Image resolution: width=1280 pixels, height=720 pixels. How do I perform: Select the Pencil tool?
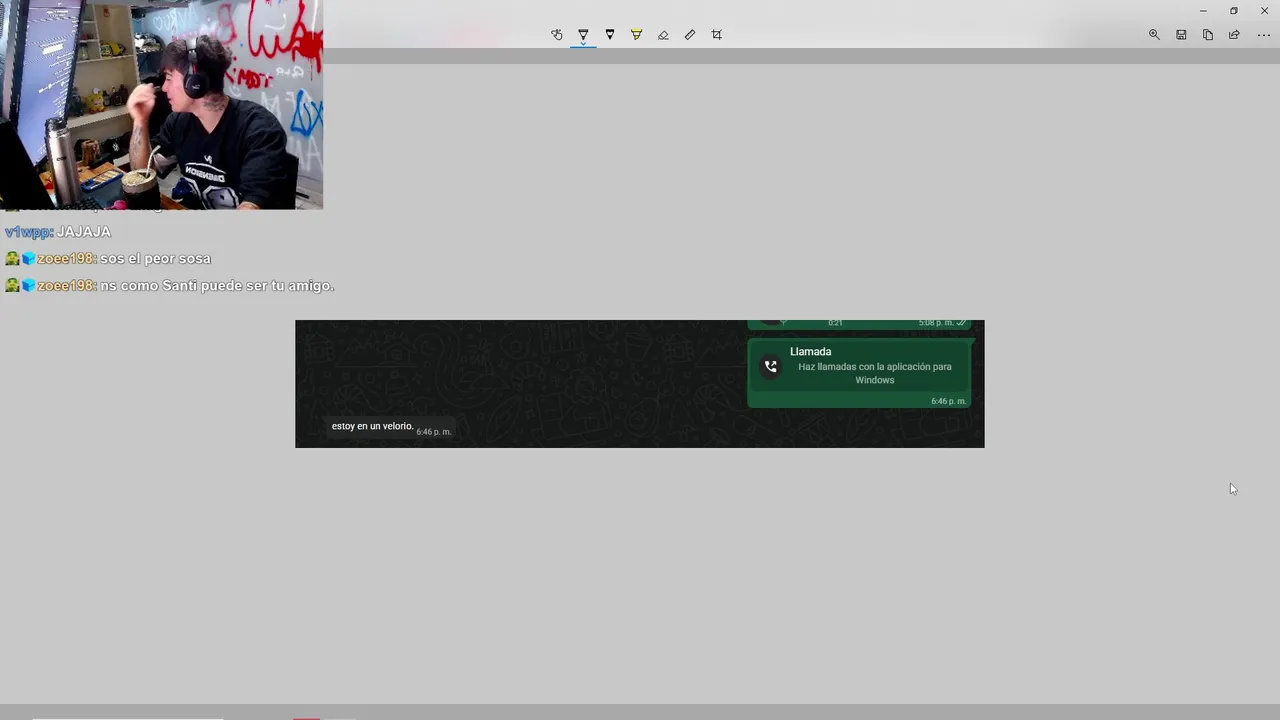point(610,35)
